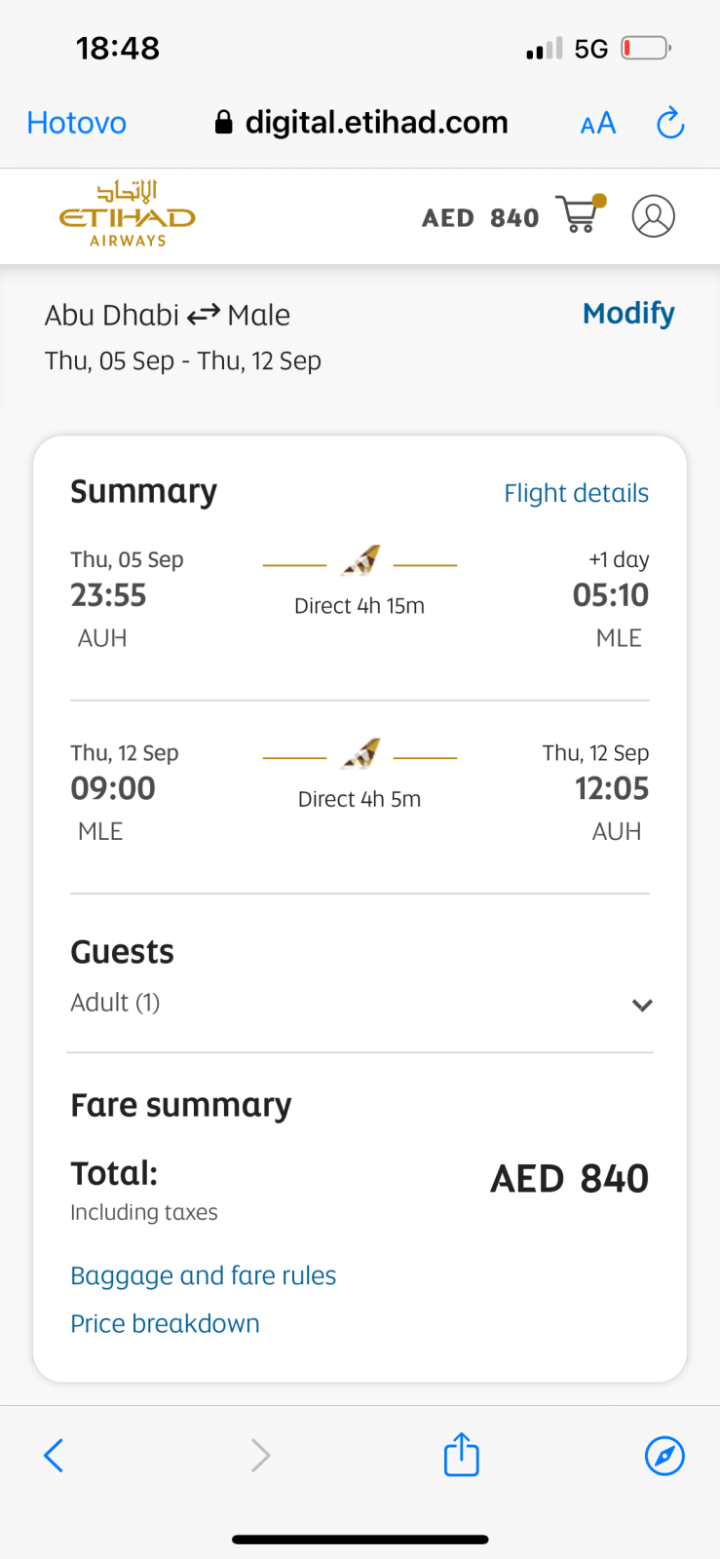The image size is (720, 1559).
Task: Tap the return flight tail icon
Action: pos(360,755)
